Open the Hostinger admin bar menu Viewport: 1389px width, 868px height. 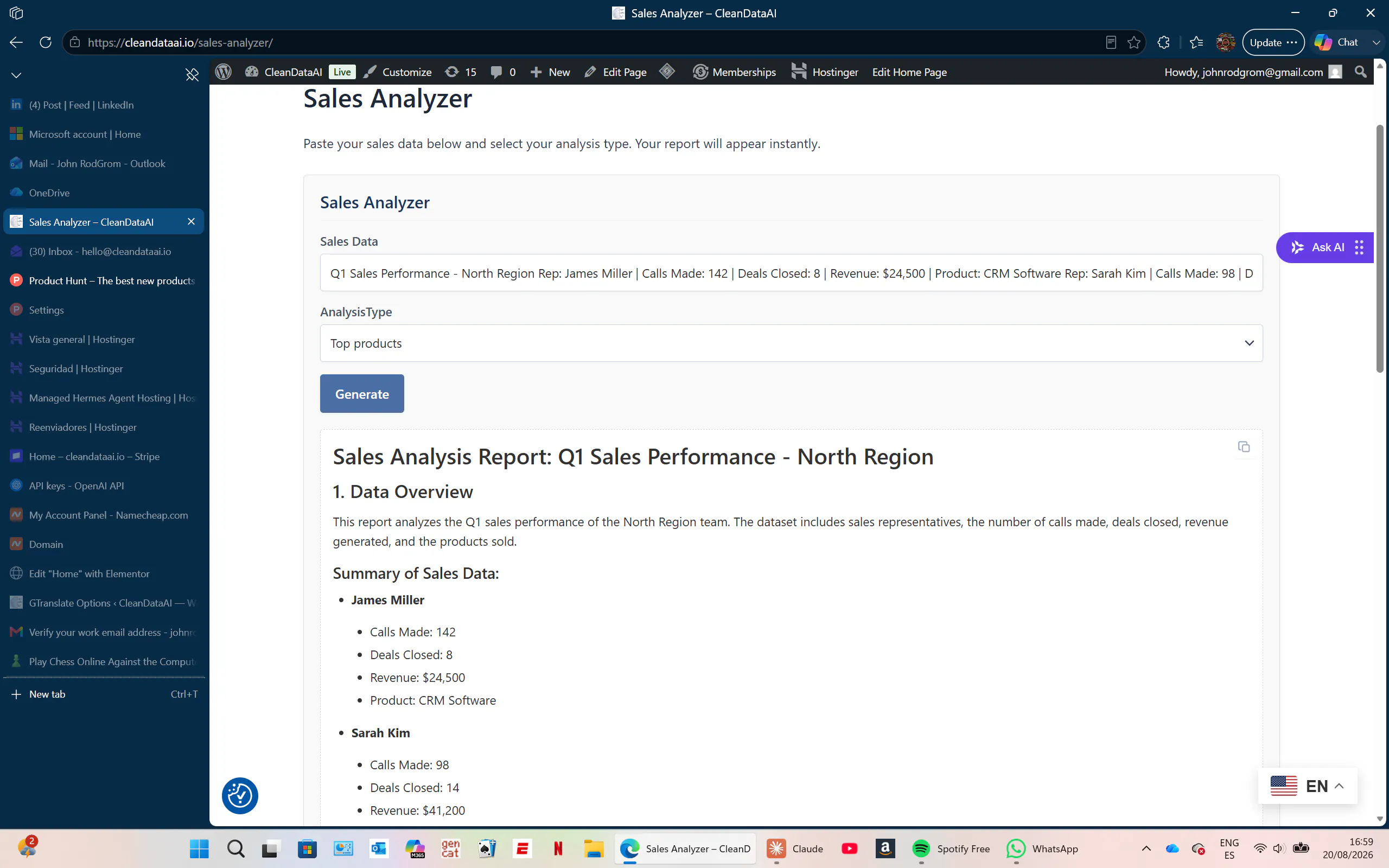825,72
